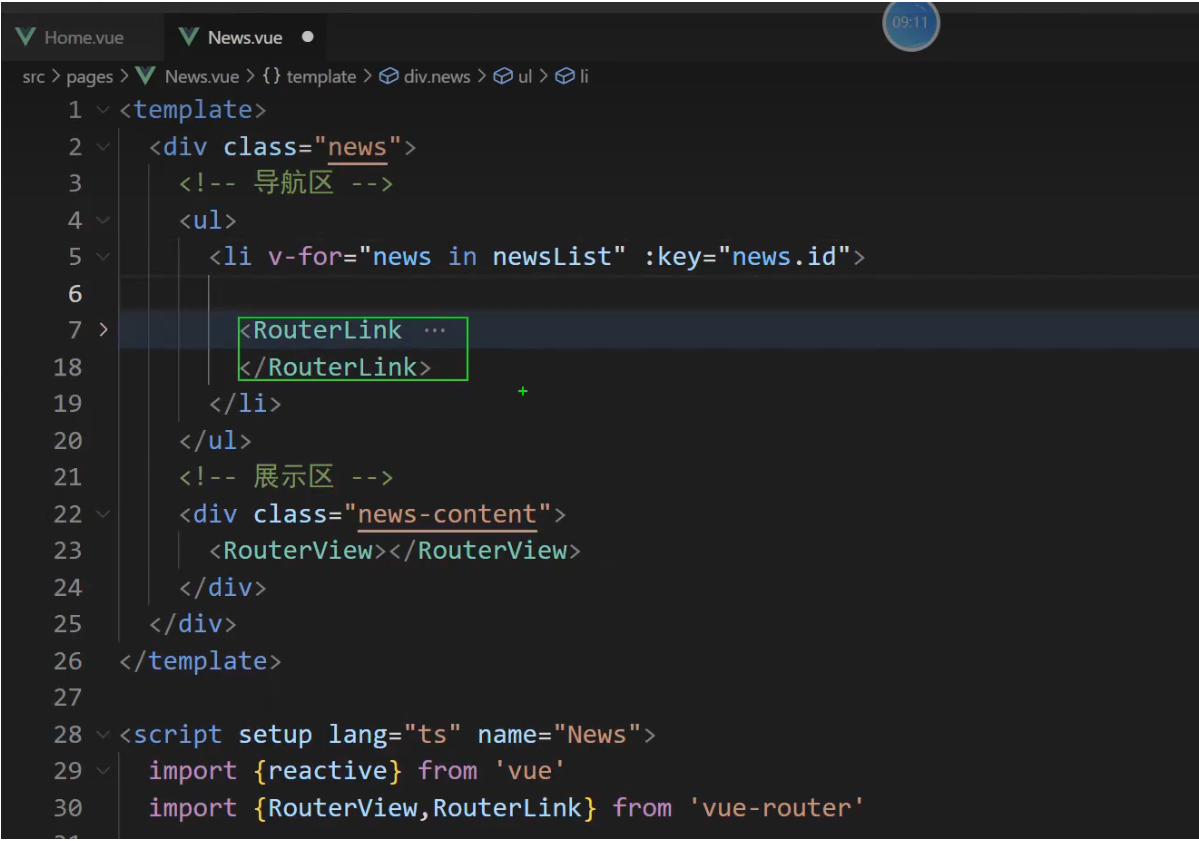This screenshot has height=841, width=1199.
Task: Collapse the import fold at line 29
Action: pyautogui.click(x=102, y=771)
